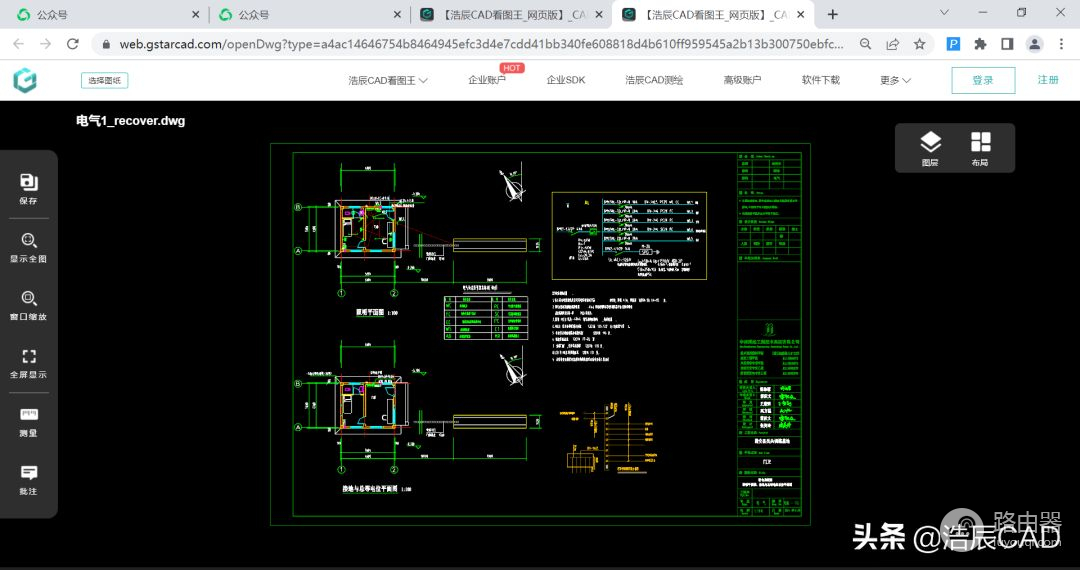Bookmark this page with star icon
This screenshot has width=1080, height=570.
[x=919, y=44]
